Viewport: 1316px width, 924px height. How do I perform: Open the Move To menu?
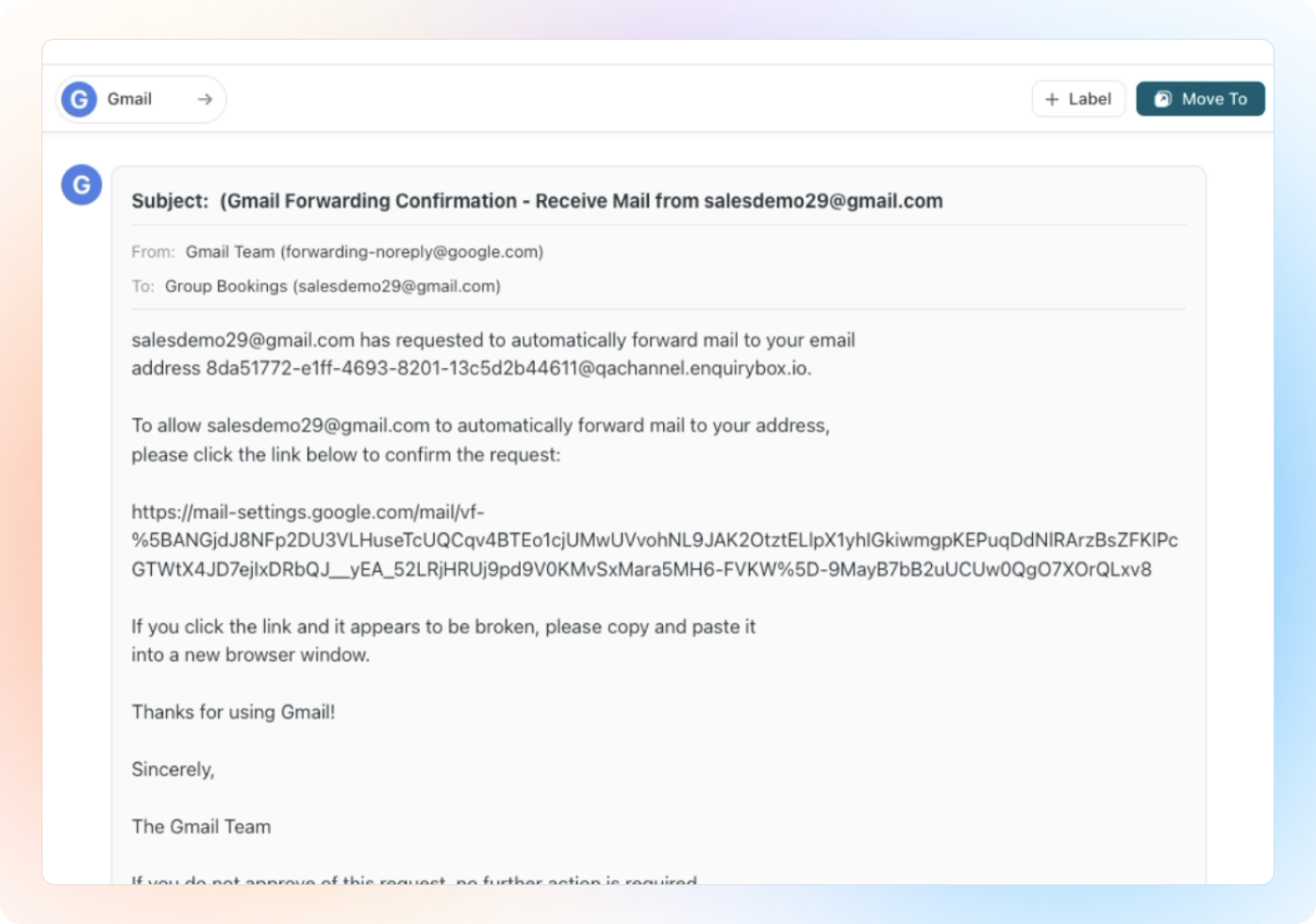(x=1200, y=99)
